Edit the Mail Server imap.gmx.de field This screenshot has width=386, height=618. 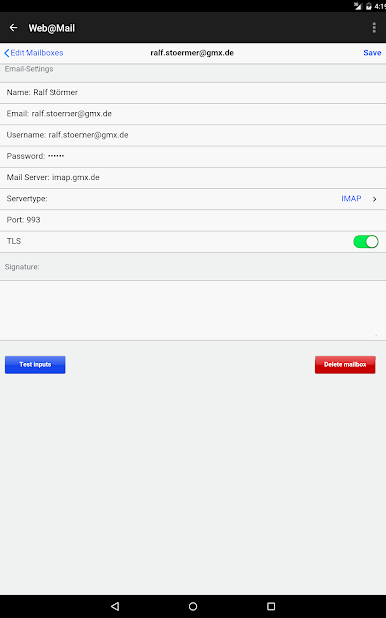(x=193, y=178)
